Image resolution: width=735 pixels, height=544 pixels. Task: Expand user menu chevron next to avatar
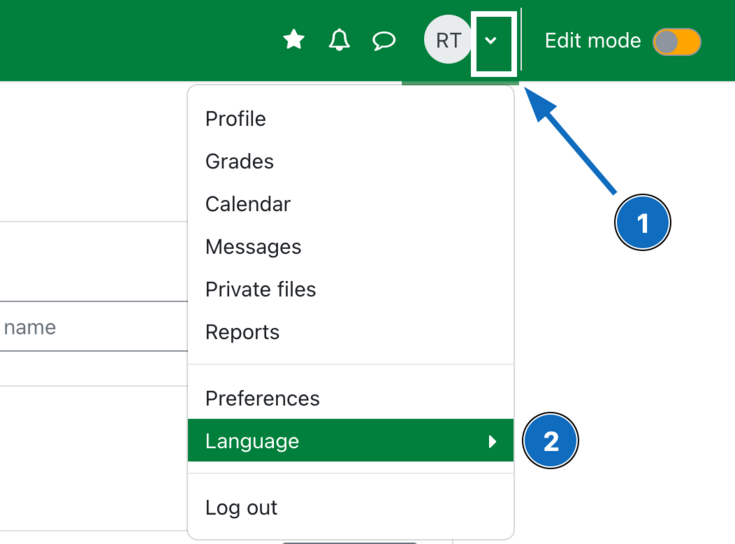(491, 41)
